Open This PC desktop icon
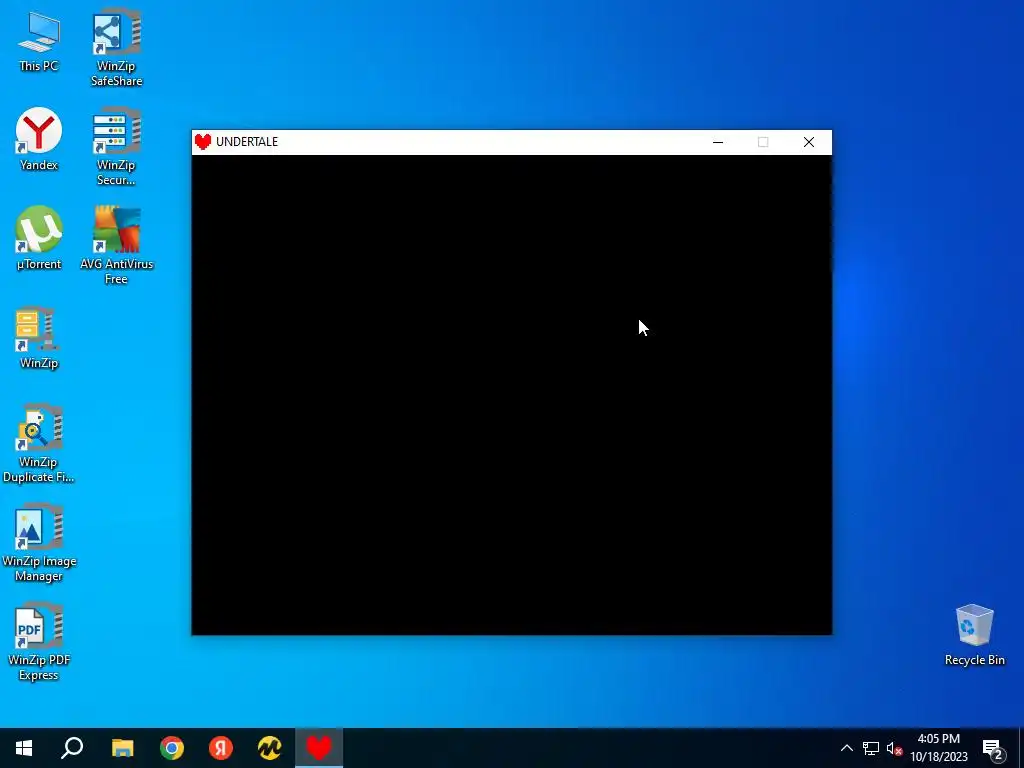1024x768 pixels. pos(39,40)
